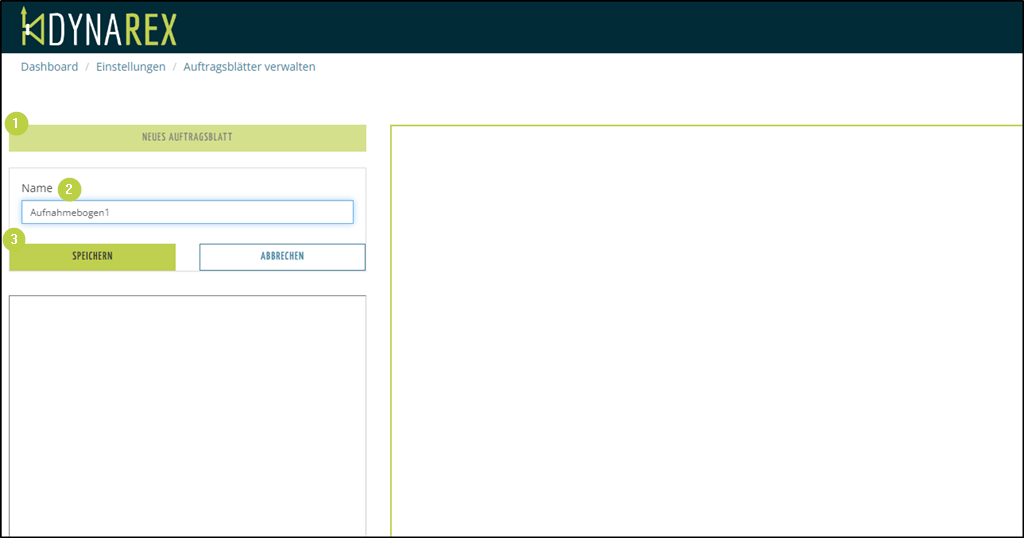Click inside the large green-bordered preview area
The image size is (1024, 538).
[705, 330]
